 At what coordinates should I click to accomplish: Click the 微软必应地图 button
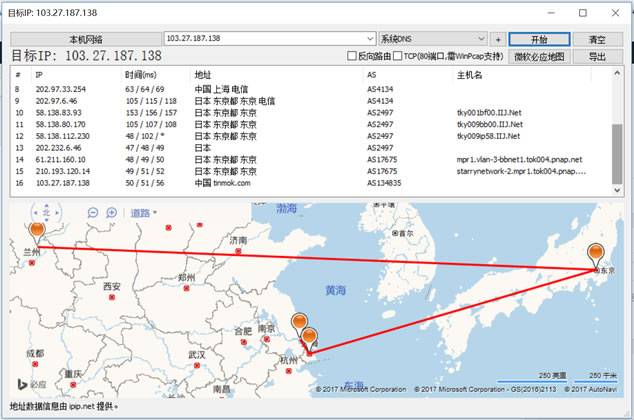[x=539, y=57]
